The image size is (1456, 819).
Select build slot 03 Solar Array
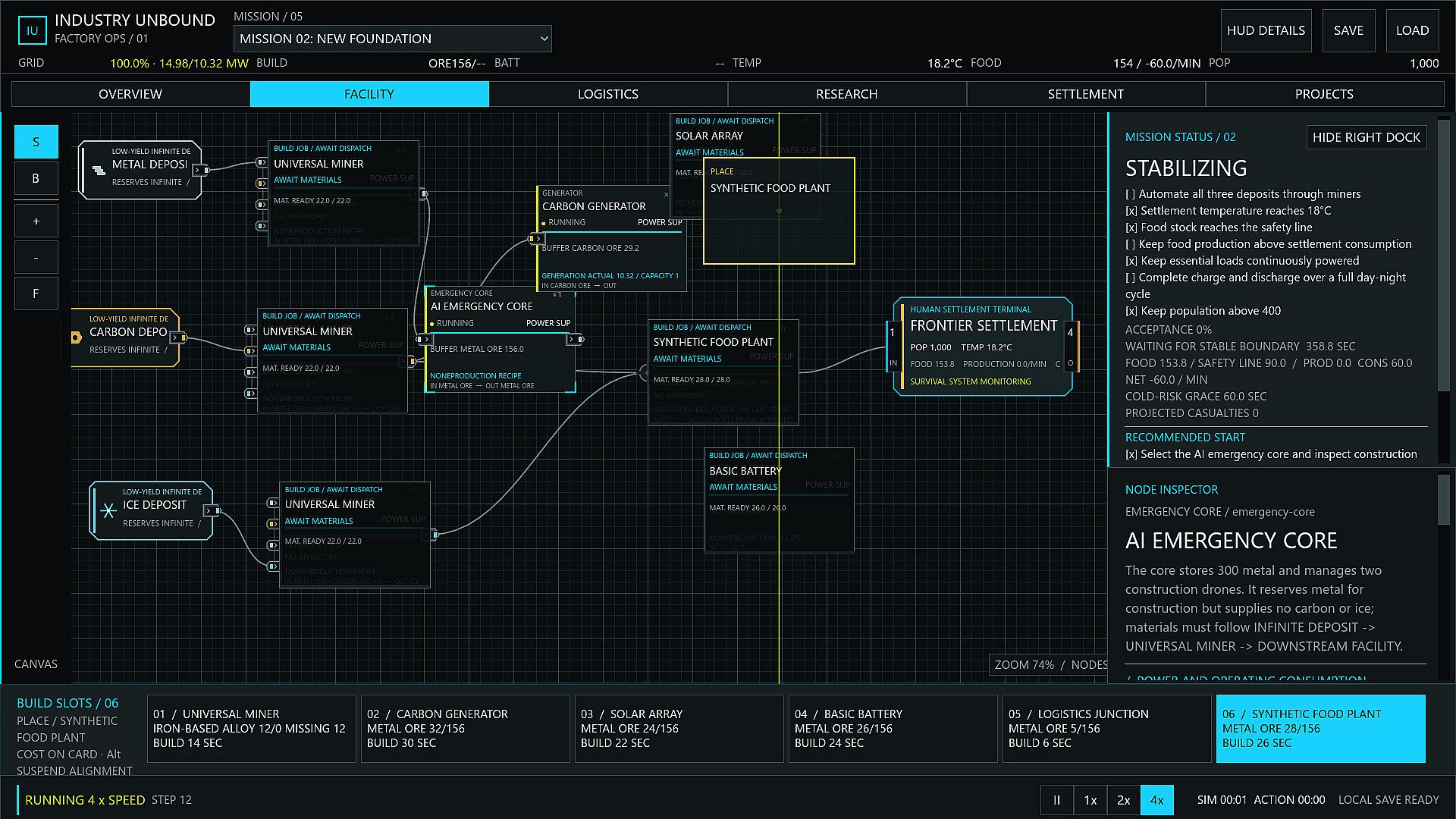[x=679, y=729]
